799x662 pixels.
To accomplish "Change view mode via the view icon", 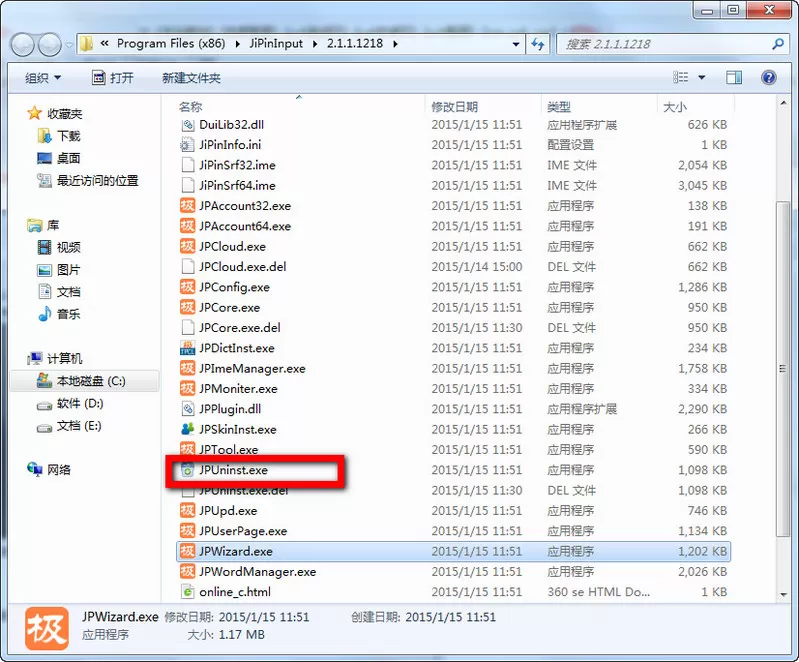I will point(680,77).
